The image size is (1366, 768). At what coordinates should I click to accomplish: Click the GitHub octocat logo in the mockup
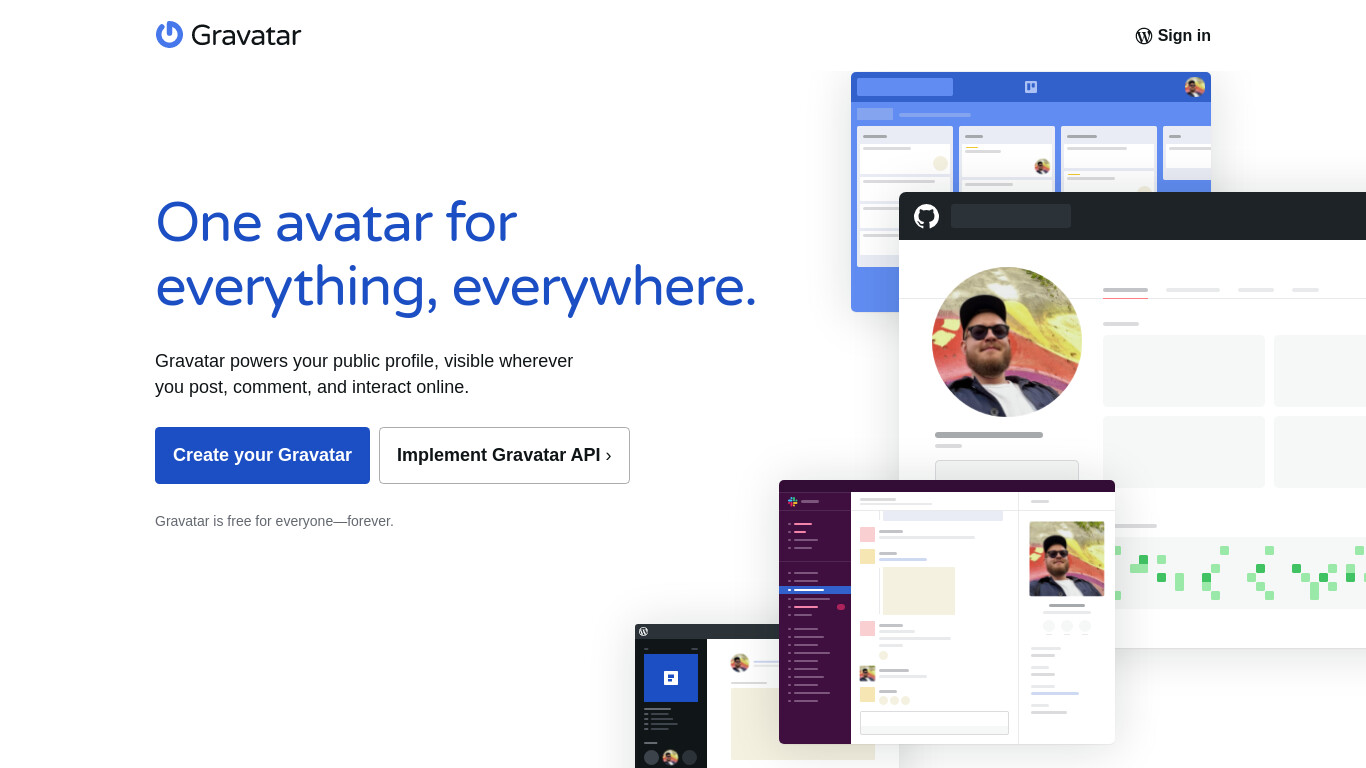[926, 216]
